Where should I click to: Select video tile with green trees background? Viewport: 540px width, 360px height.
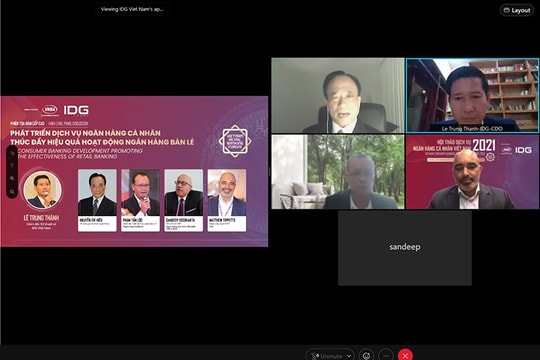tap(338, 172)
